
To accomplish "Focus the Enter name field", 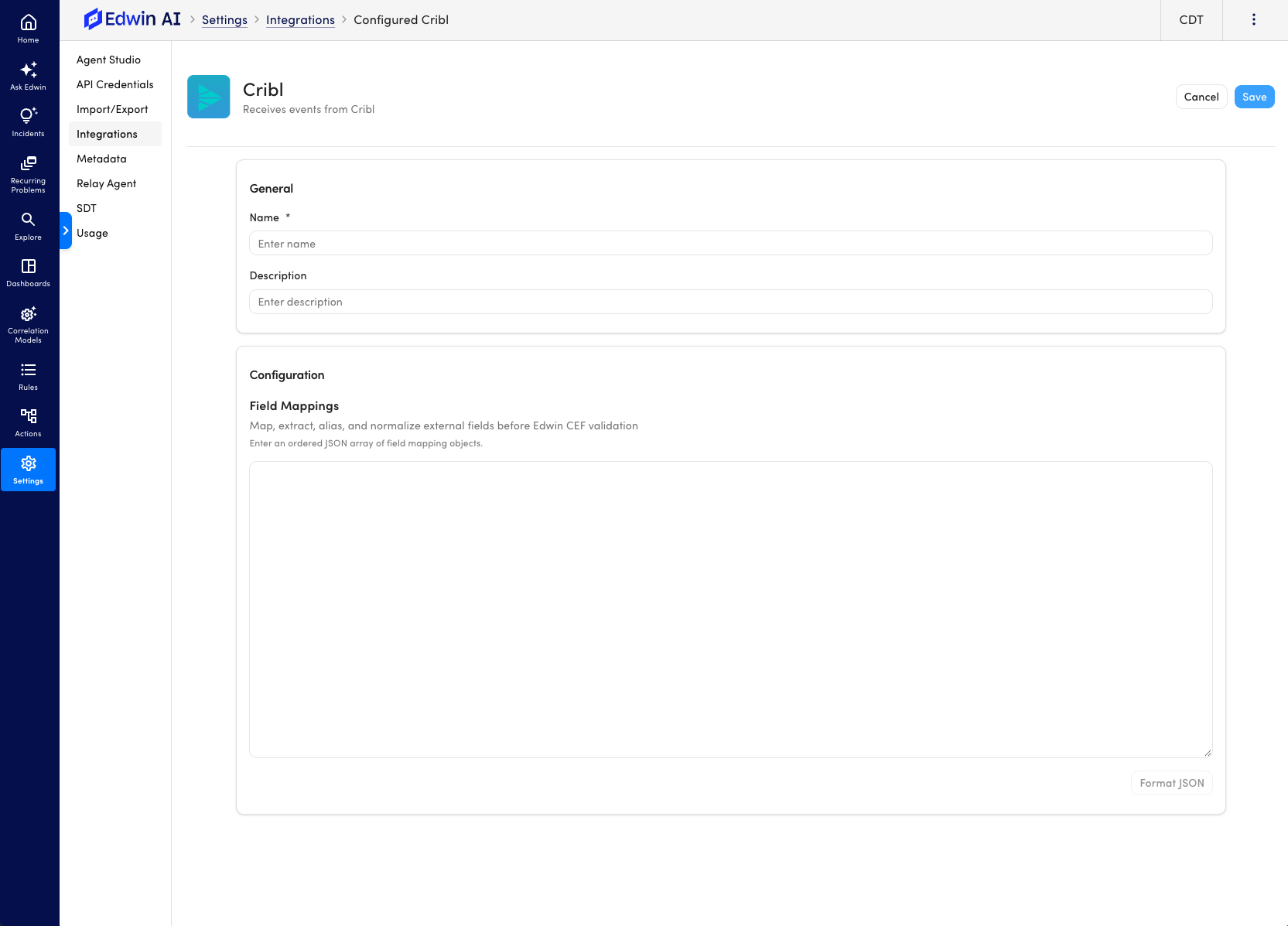I will pos(731,244).
